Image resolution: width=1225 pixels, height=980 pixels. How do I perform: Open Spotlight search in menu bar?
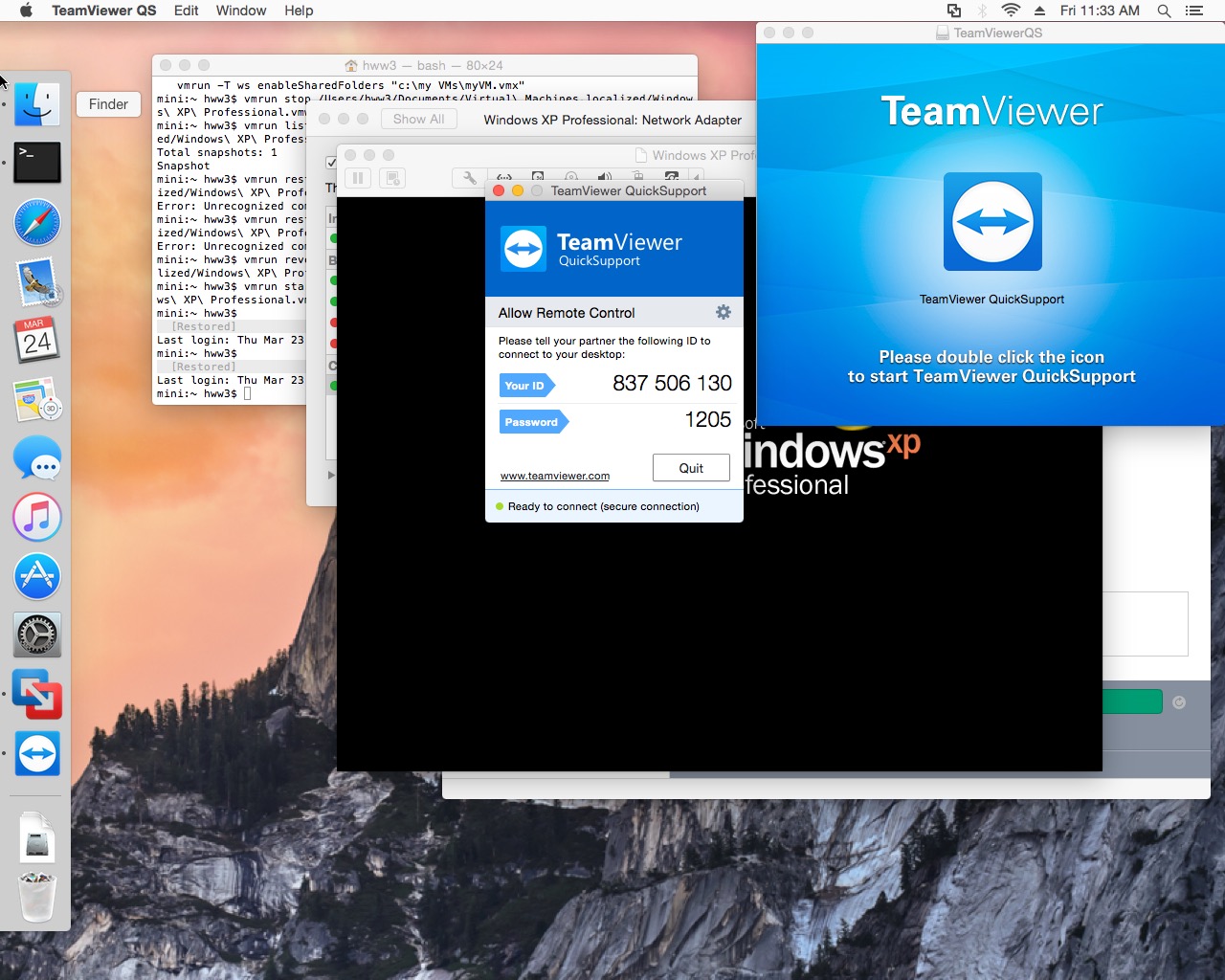tap(1164, 11)
